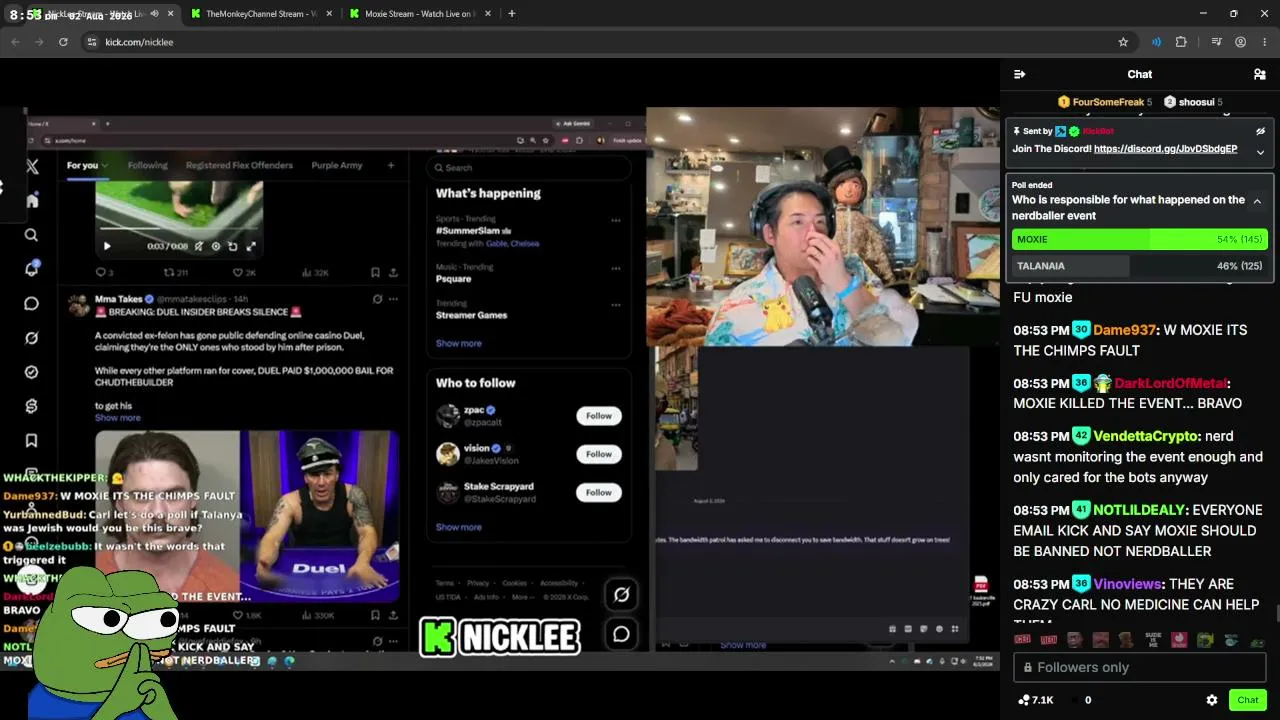Select the TALANAIA poll result bar

pos(1140,266)
